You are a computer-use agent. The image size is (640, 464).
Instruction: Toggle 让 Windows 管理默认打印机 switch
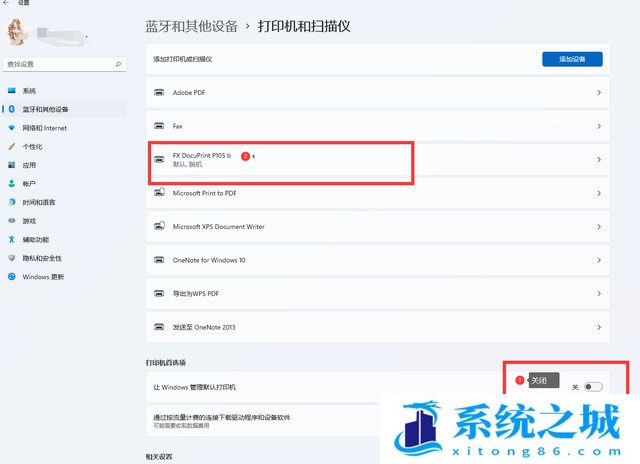click(x=593, y=386)
